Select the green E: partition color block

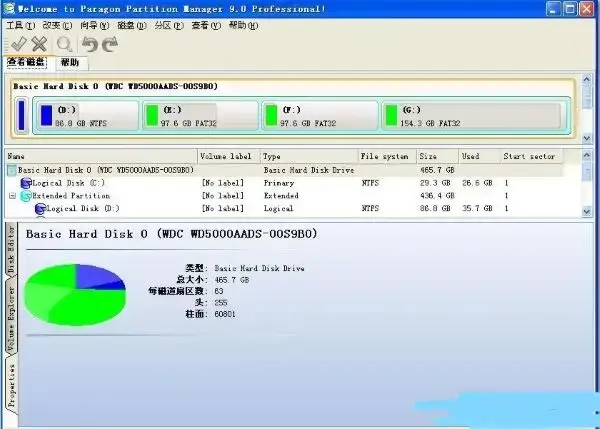(x=152, y=115)
